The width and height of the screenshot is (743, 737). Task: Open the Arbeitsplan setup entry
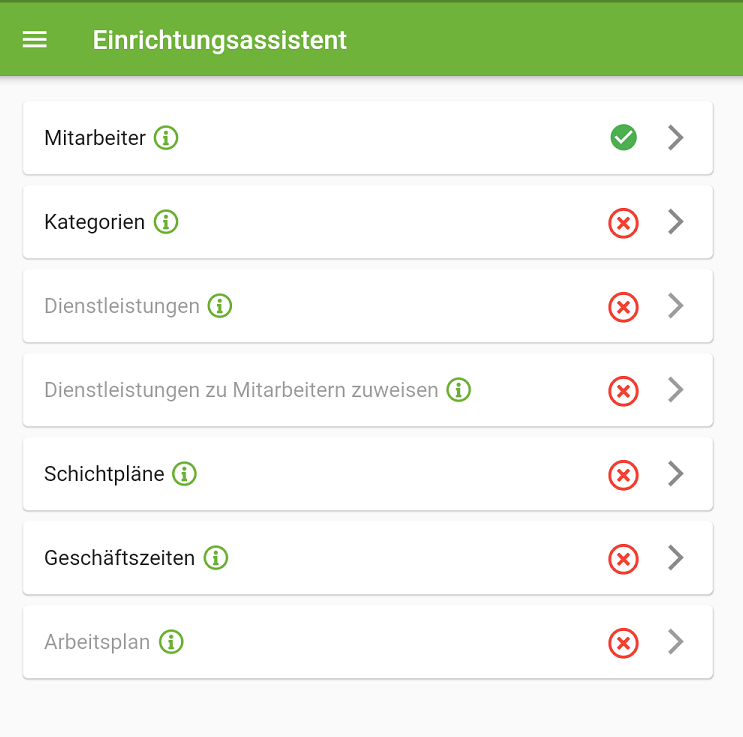(368, 642)
